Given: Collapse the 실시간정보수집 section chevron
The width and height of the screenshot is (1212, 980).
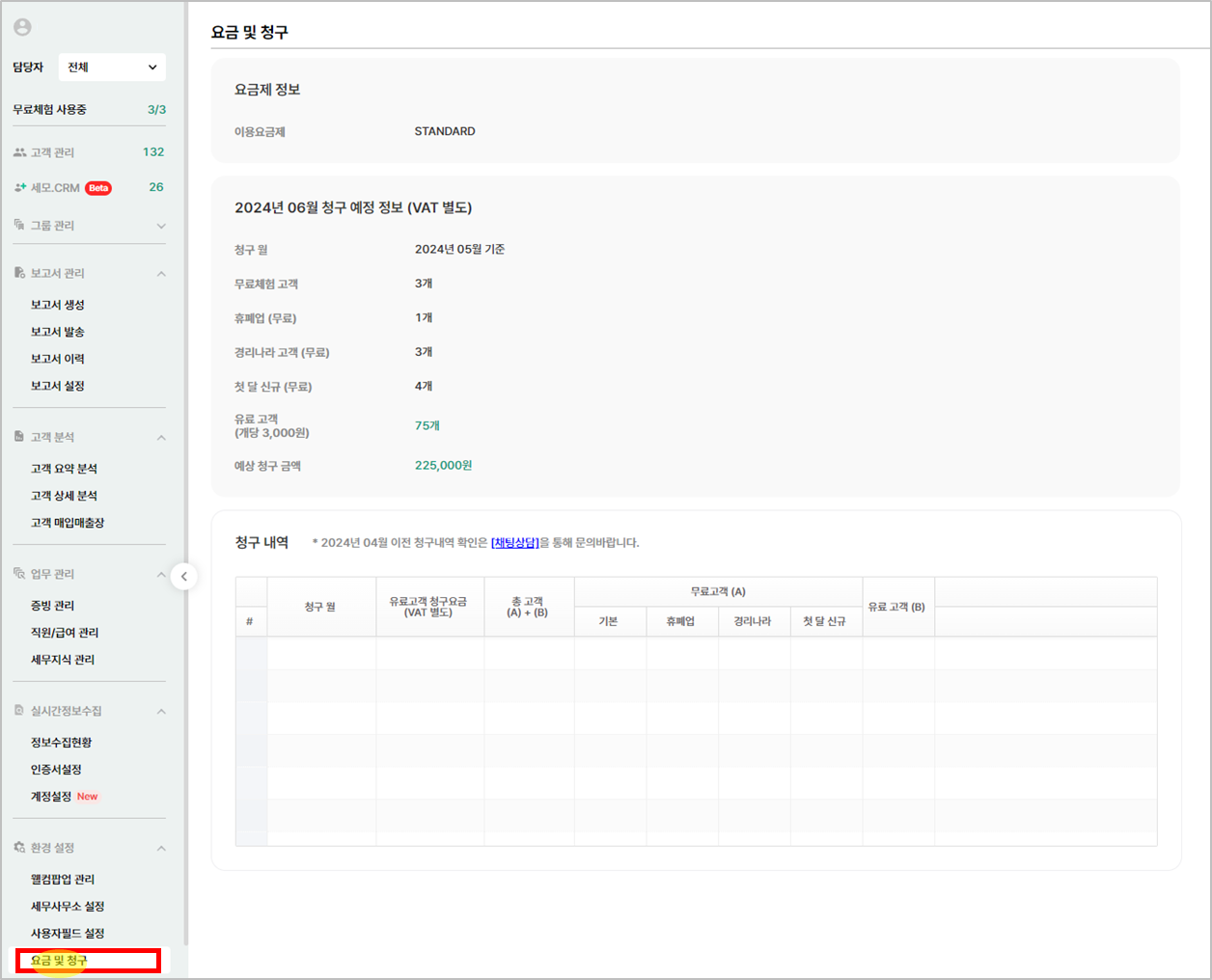Looking at the screenshot, I should tap(161, 712).
